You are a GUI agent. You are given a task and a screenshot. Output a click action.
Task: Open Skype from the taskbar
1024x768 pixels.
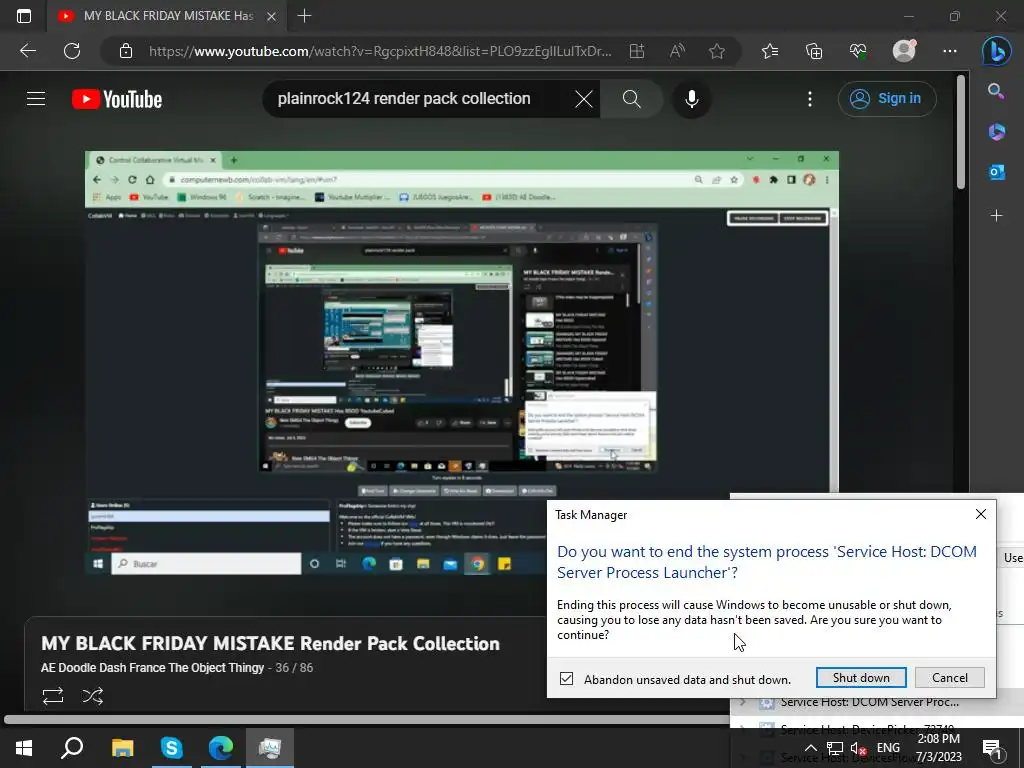click(171, 748)
